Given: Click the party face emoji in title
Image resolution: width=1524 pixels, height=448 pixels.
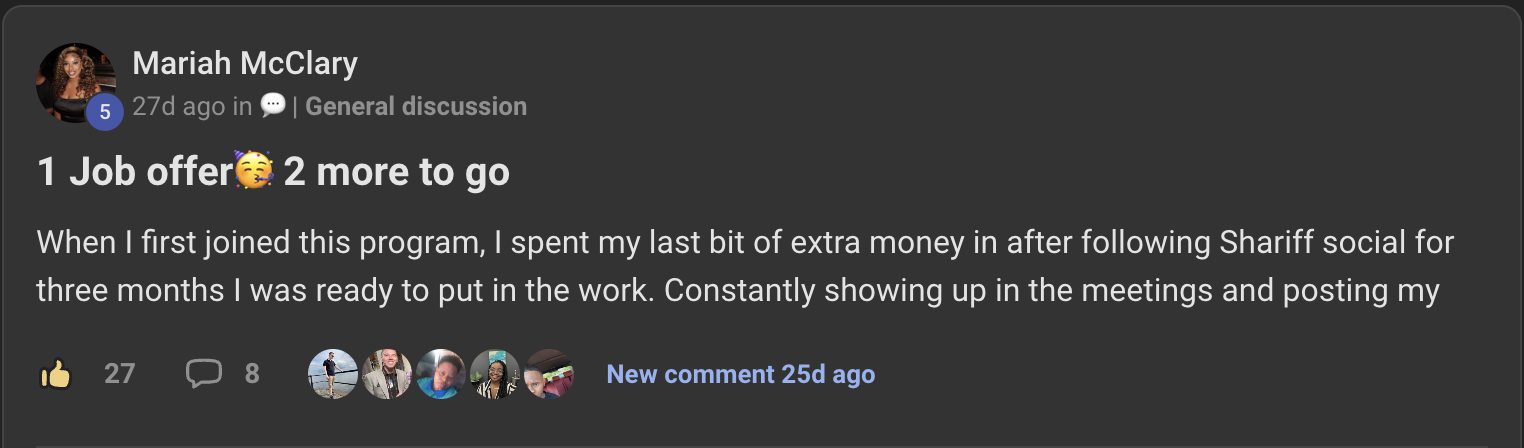Looking at the screenshot, I should [x=254, y=171].
